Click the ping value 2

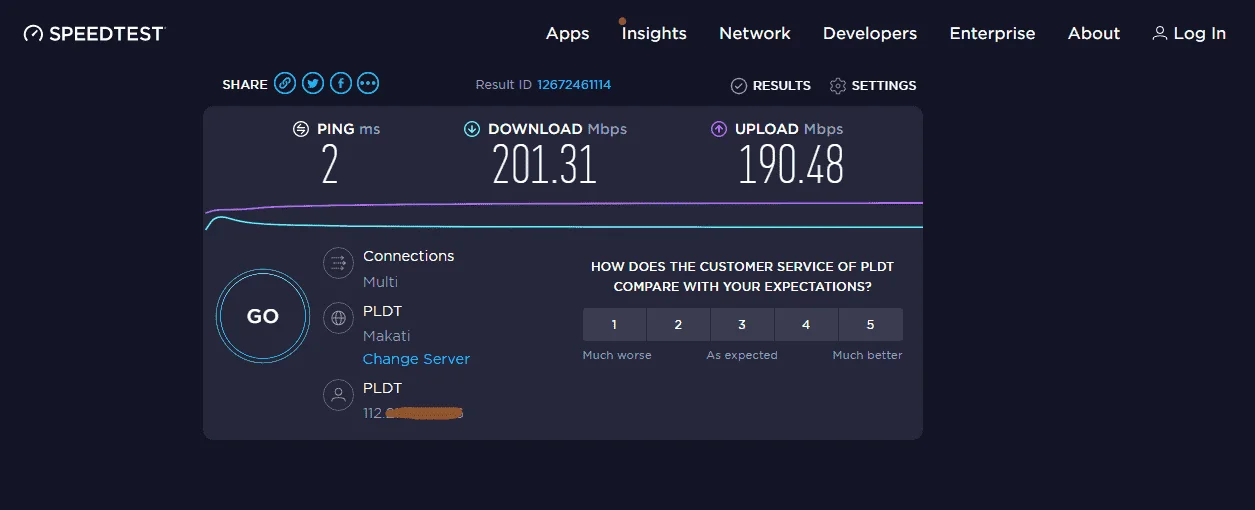330,165
